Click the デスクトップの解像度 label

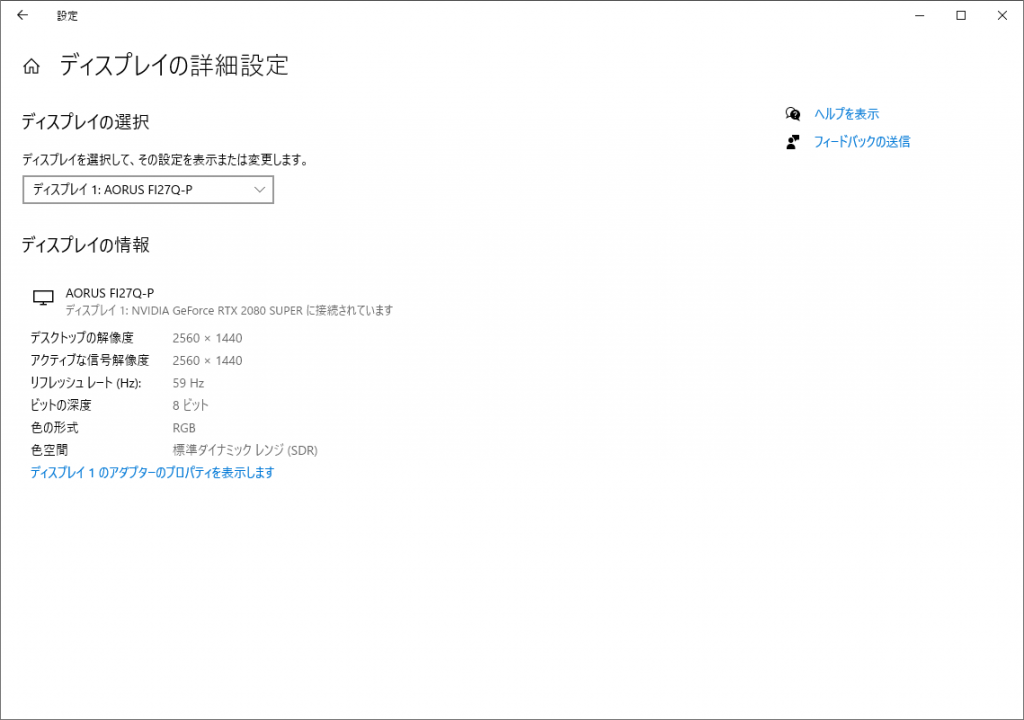coord(82,338)
